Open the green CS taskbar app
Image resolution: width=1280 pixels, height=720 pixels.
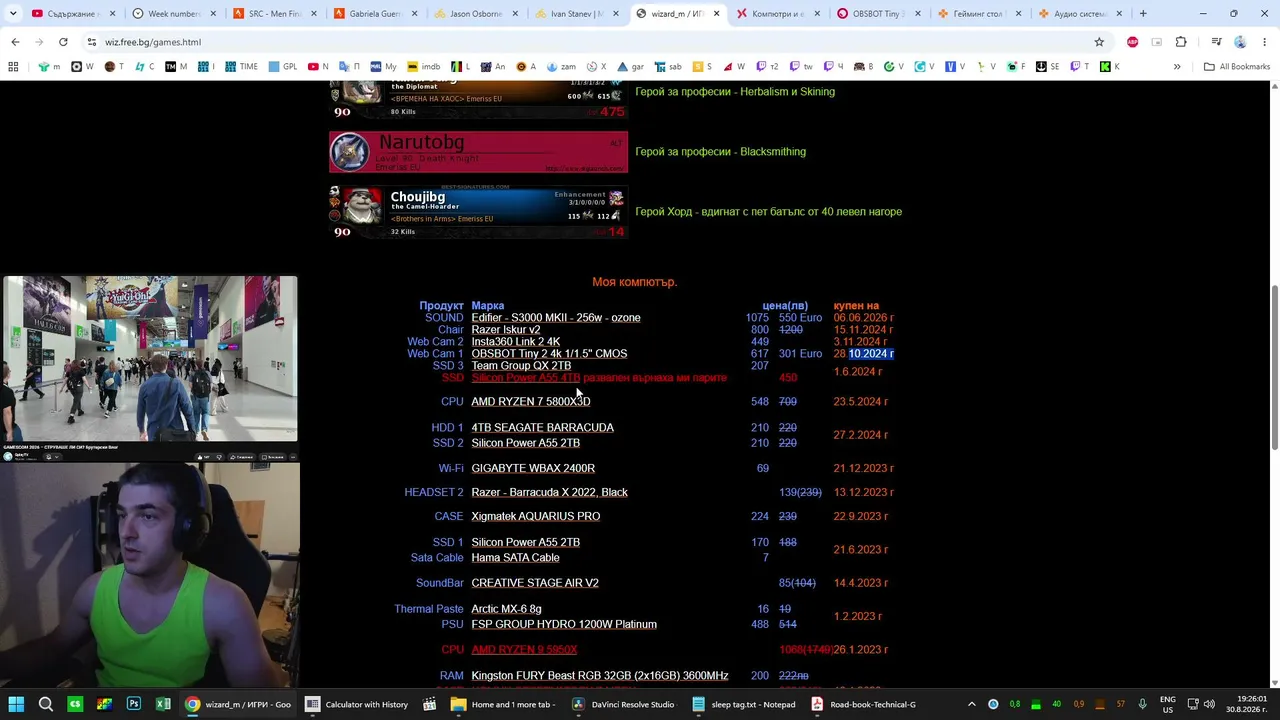pos(75,704)
